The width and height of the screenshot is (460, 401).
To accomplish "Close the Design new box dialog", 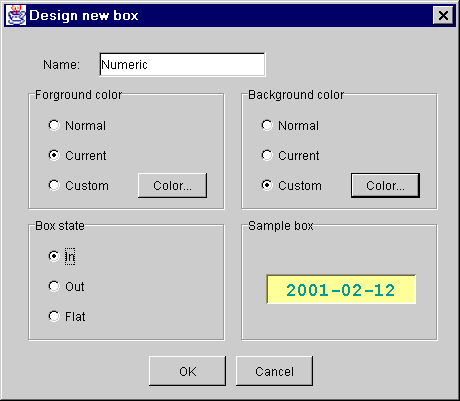I will coord(443,15).
